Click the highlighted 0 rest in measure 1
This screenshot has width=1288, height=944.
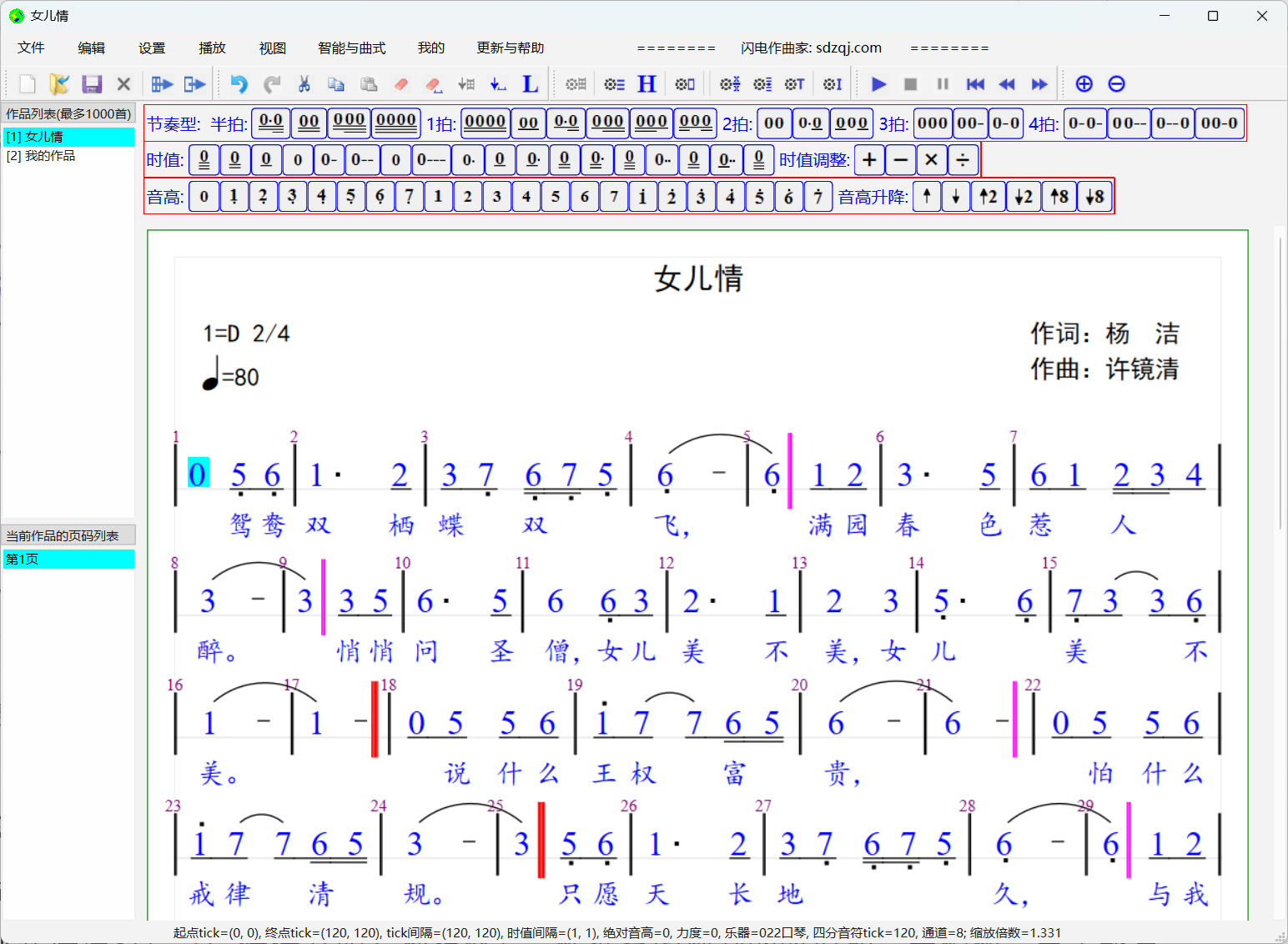click(198, 473)
